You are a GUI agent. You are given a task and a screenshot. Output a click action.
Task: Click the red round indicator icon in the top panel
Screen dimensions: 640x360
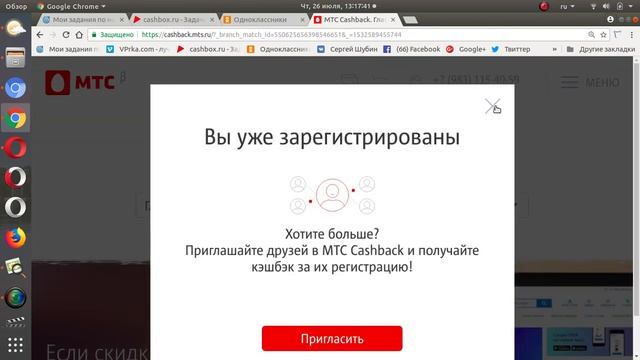(544, 6)
